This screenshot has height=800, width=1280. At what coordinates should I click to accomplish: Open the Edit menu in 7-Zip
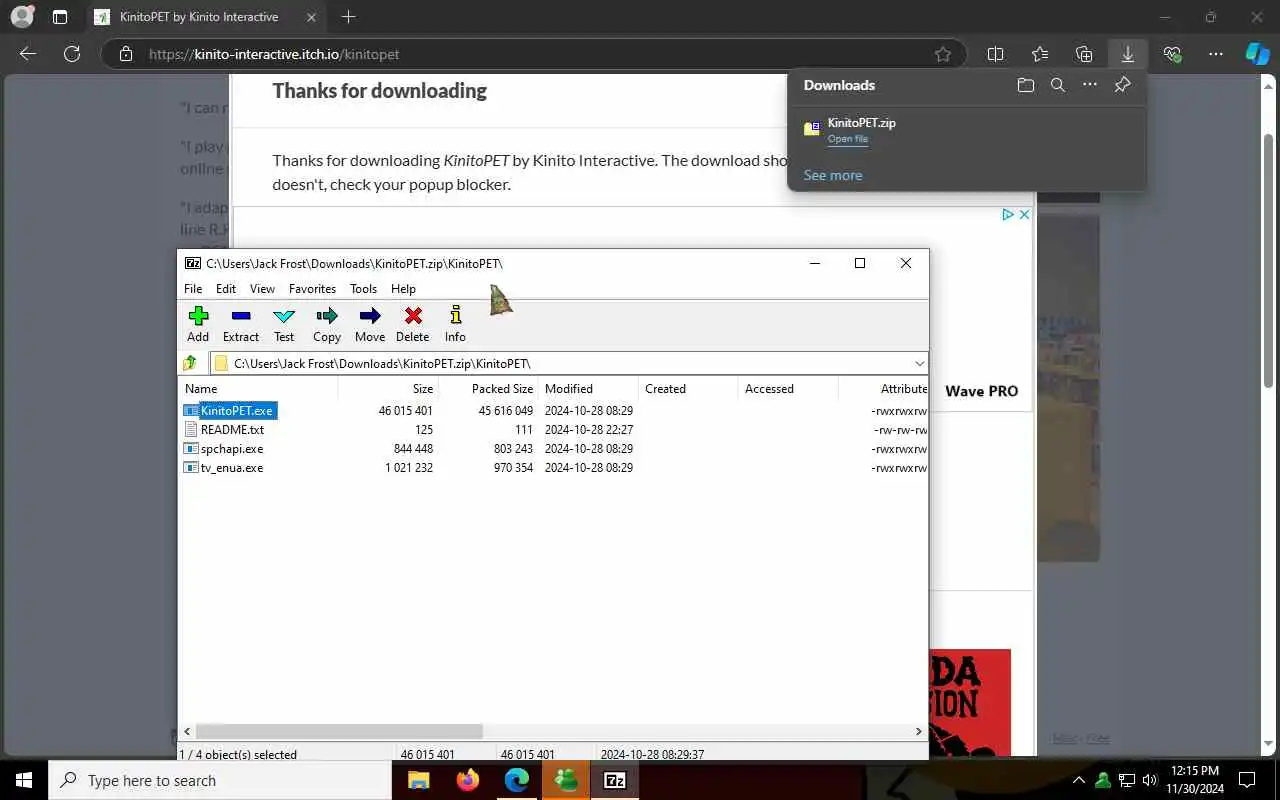coord(226,289)
